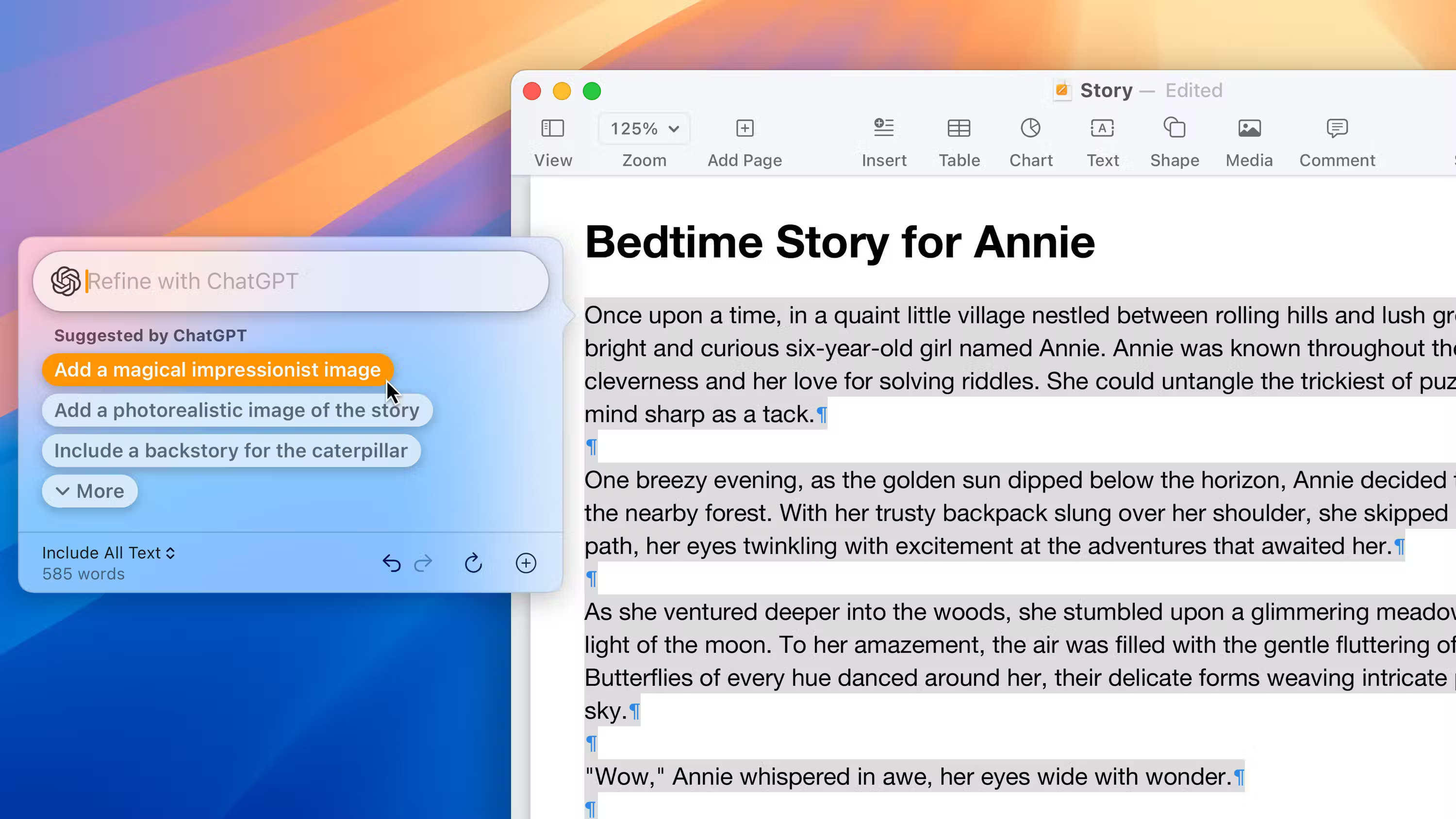Screen dimensions: 1456x819
Task: Open the Chart tool
Action: point(1031,140)
